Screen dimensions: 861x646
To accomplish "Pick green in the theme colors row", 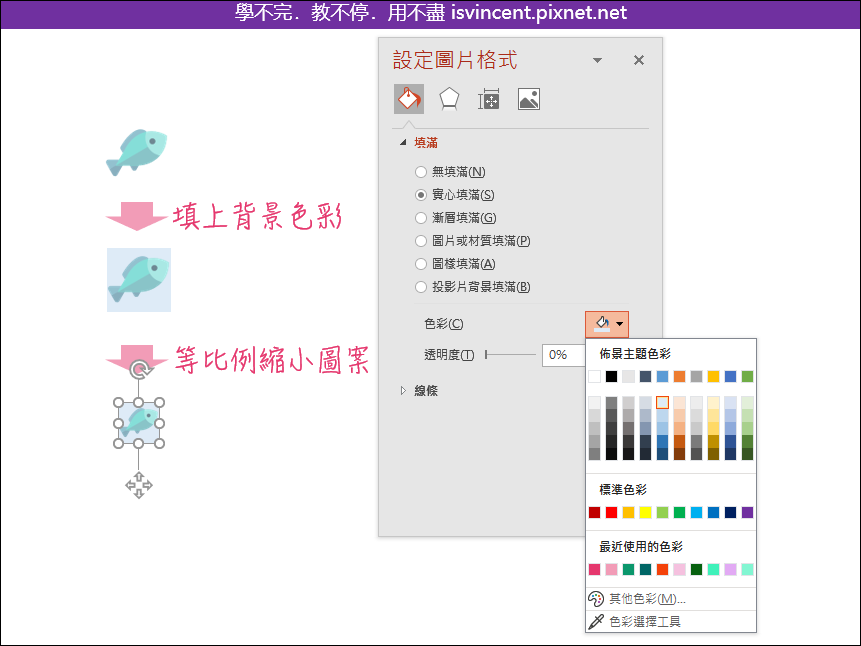I will pos(747,376).
